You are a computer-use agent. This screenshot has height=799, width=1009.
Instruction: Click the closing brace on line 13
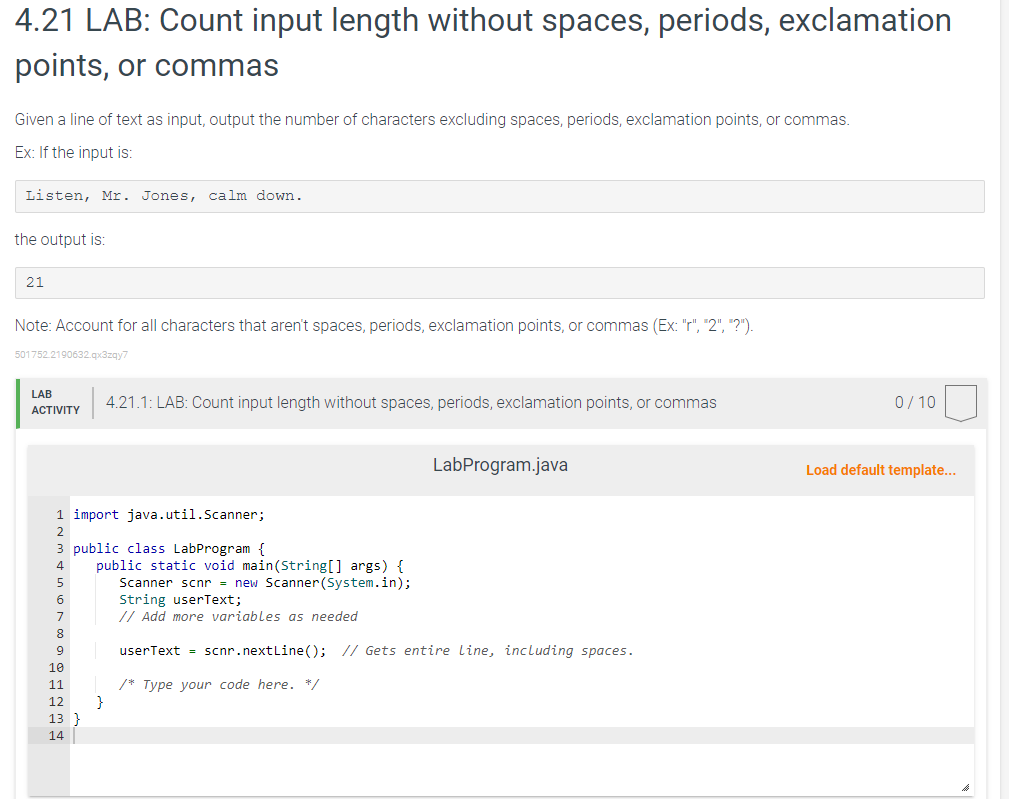[77, 718]
